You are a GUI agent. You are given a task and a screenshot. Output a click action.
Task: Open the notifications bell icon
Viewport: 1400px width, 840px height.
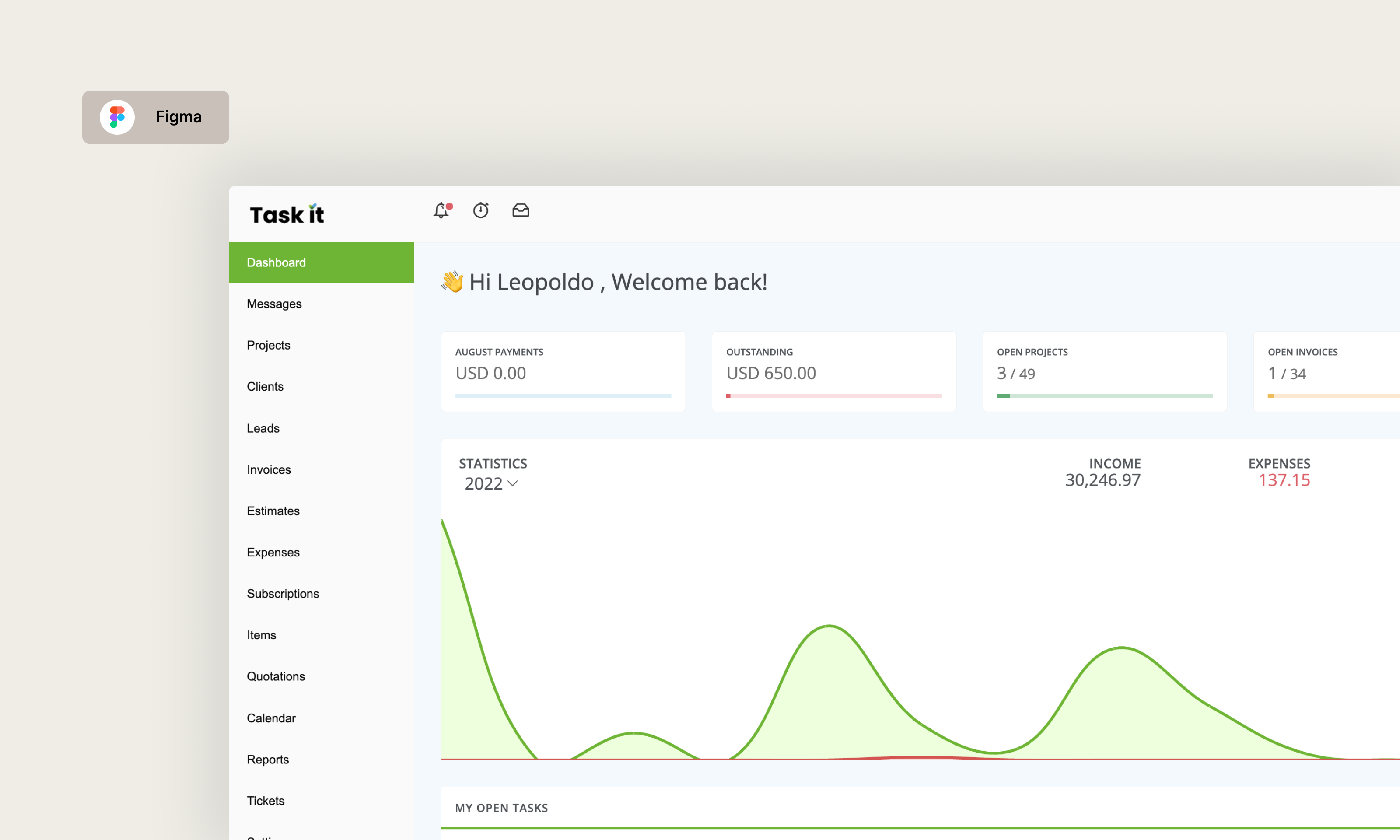[x=442, y=210]
